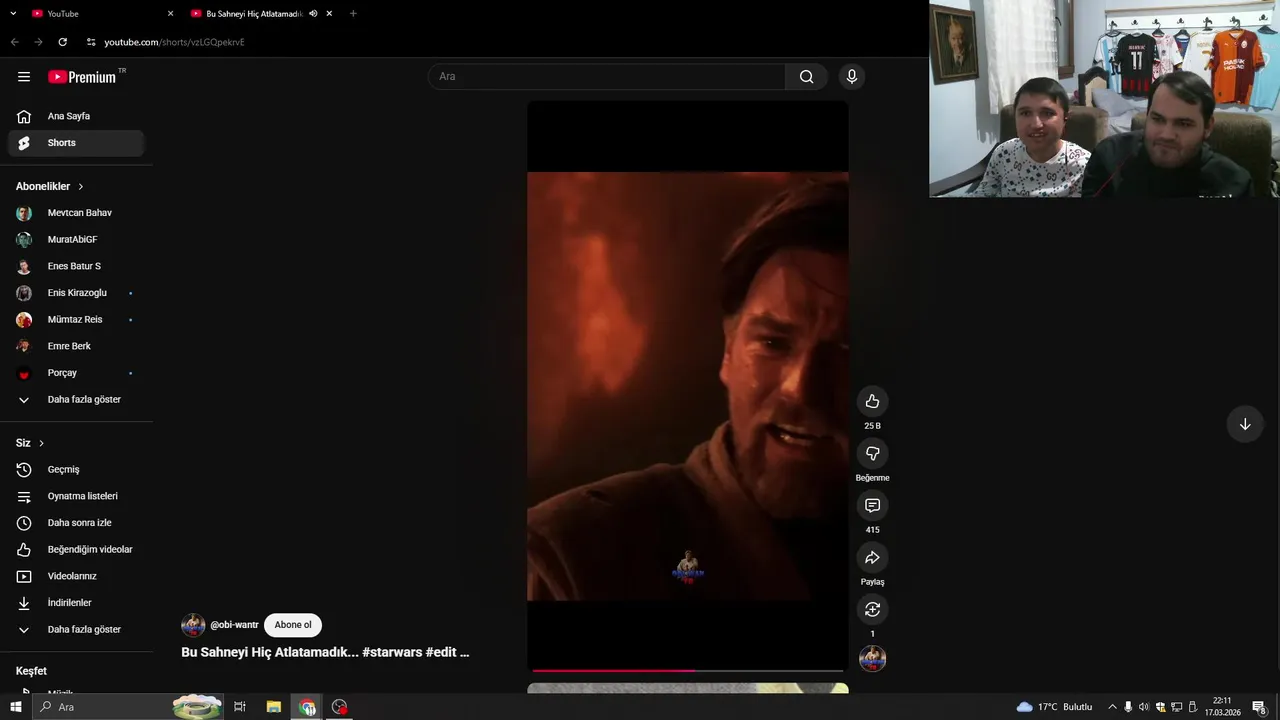The image size is (1280, 720).
Task: Expand the Abonelikler section
Action: [x=50, y=186]
